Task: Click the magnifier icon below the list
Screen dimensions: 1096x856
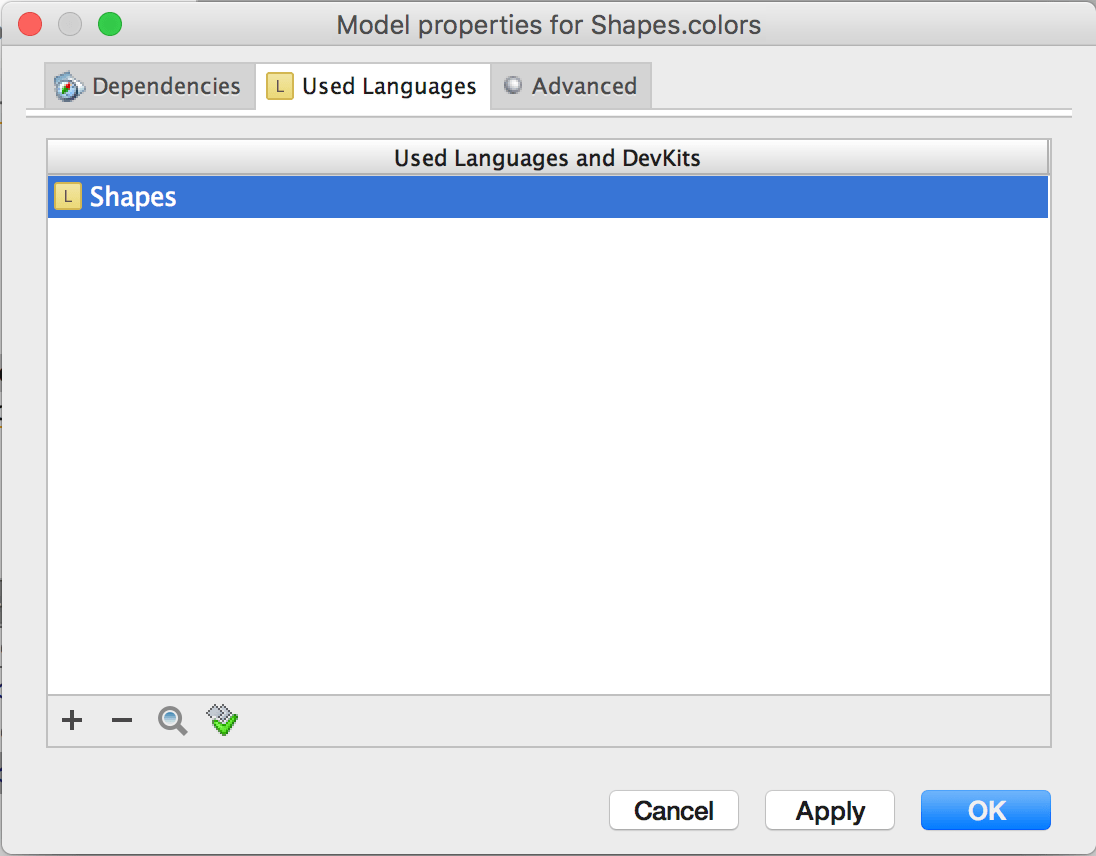Action: pos(172,720)
